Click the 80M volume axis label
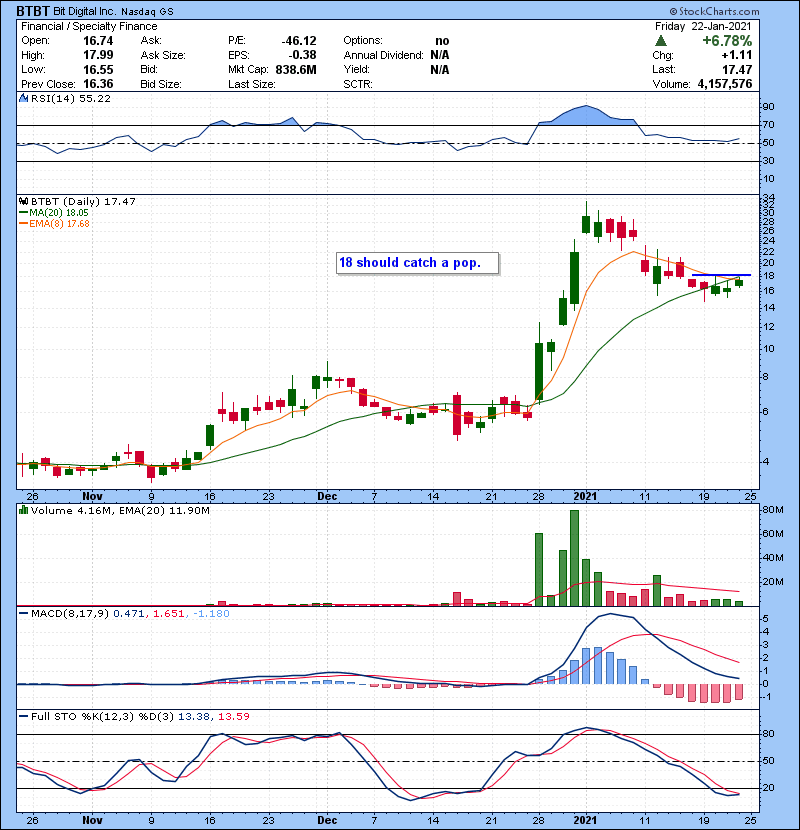Viewport: 800px width, 830px height. point(772,510)
